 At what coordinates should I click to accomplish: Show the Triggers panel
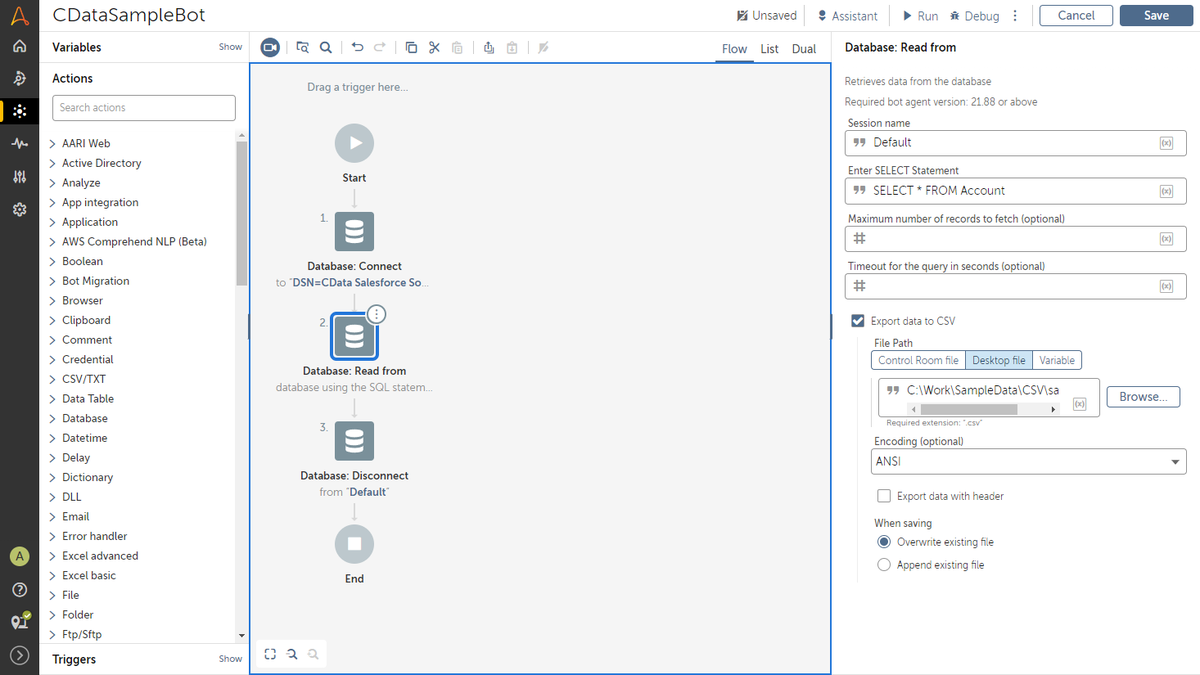coord(230,659)
